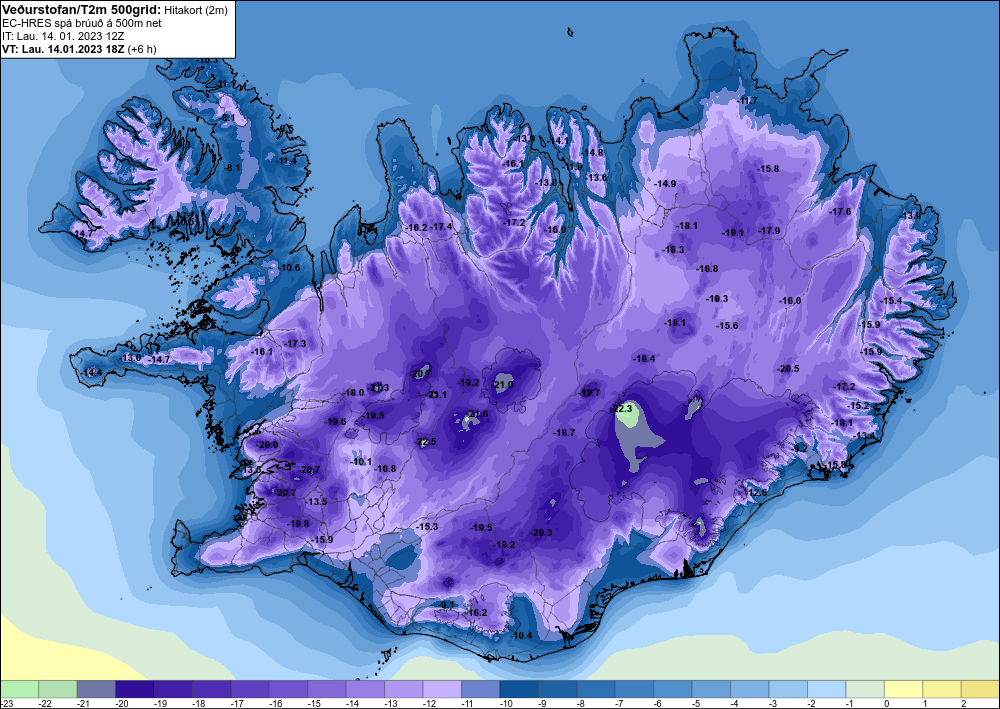Pick the grey-blue legend swatch above -21
The image size is (1000, 709).
(96, 689)
